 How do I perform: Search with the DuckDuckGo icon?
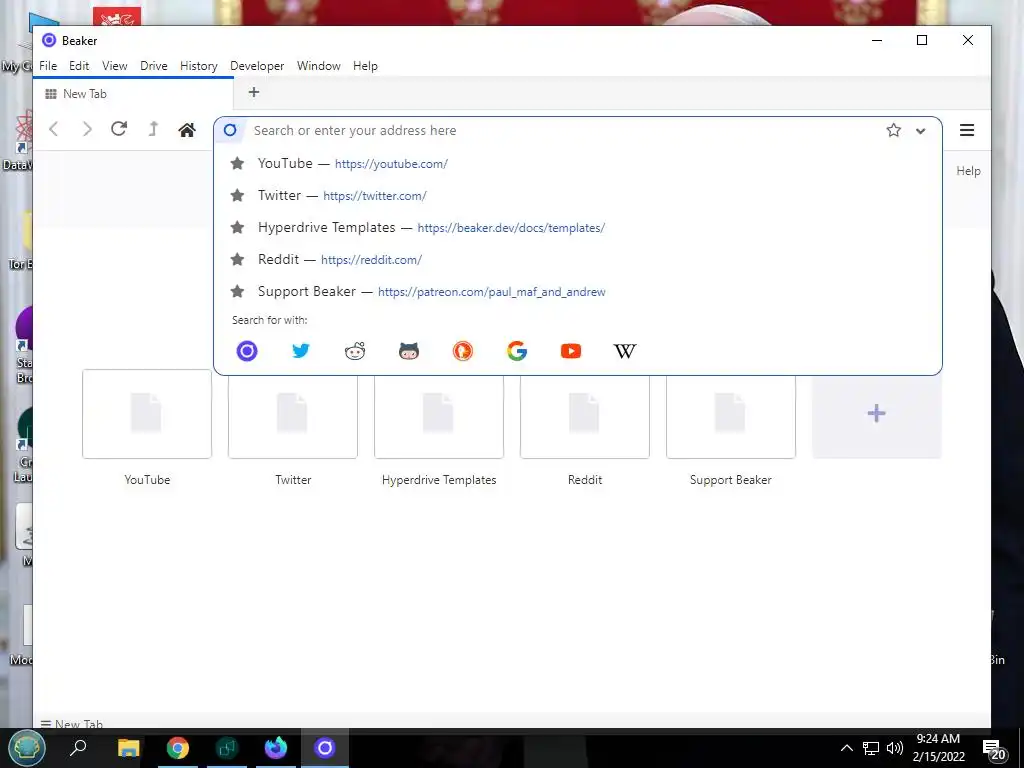463,351
